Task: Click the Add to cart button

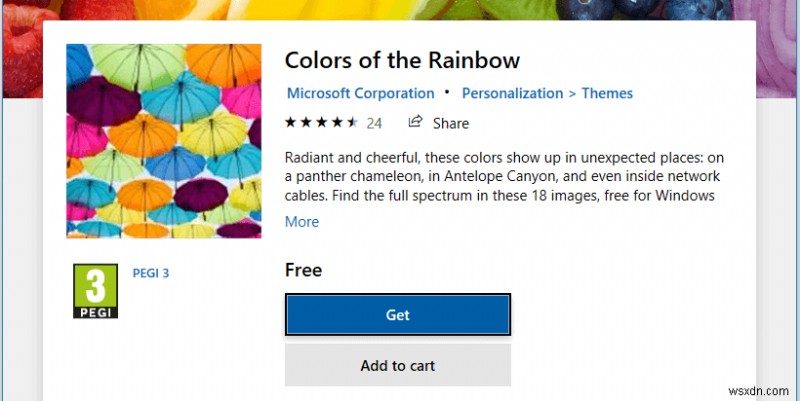Action: 397,366
